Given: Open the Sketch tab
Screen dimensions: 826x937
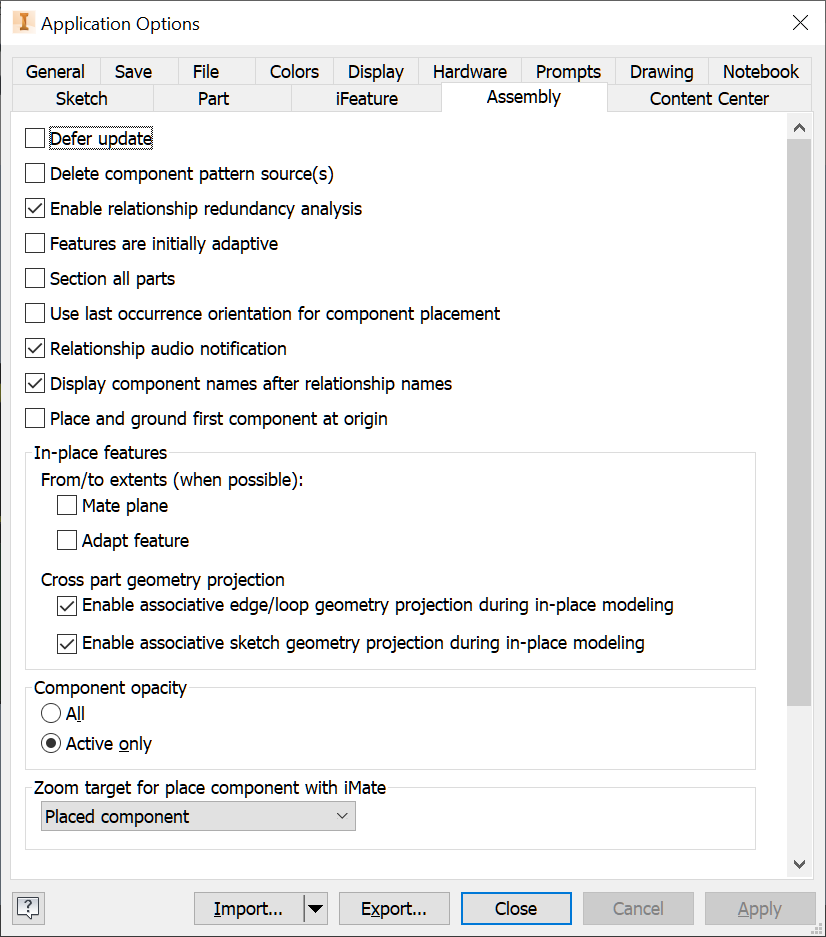Looking at the screenshot, I should (81, 98).
